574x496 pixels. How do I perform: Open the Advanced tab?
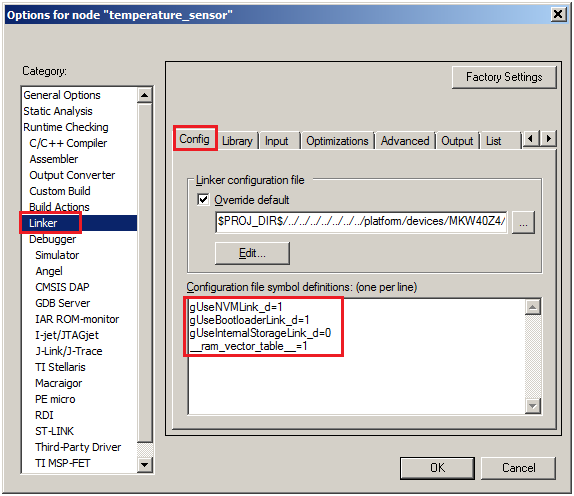(x=405, y=141)
